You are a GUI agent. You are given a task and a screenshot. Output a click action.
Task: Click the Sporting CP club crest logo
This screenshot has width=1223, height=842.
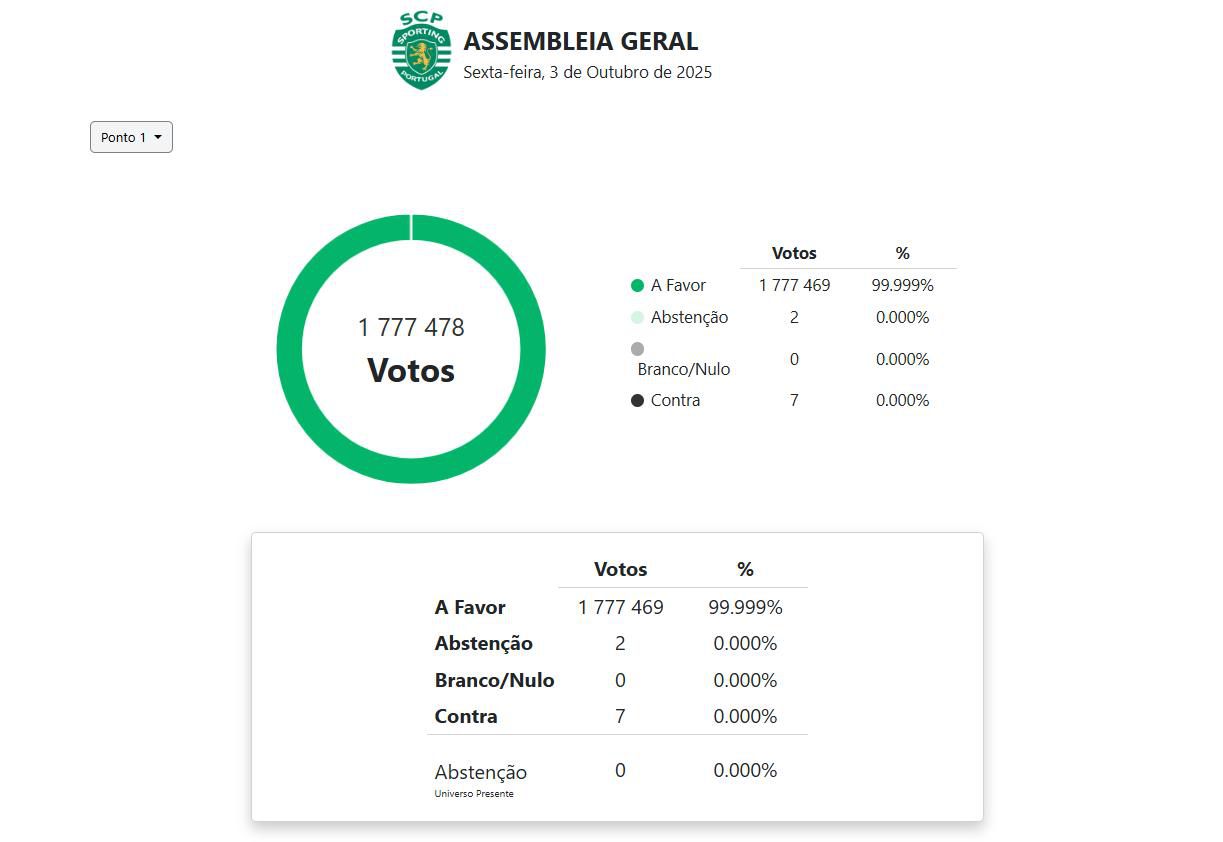421,51
